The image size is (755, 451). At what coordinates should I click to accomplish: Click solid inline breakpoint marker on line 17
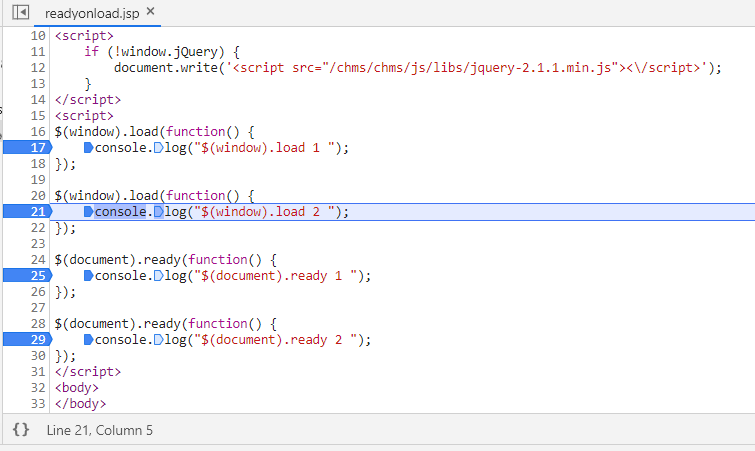click(89, 147)
